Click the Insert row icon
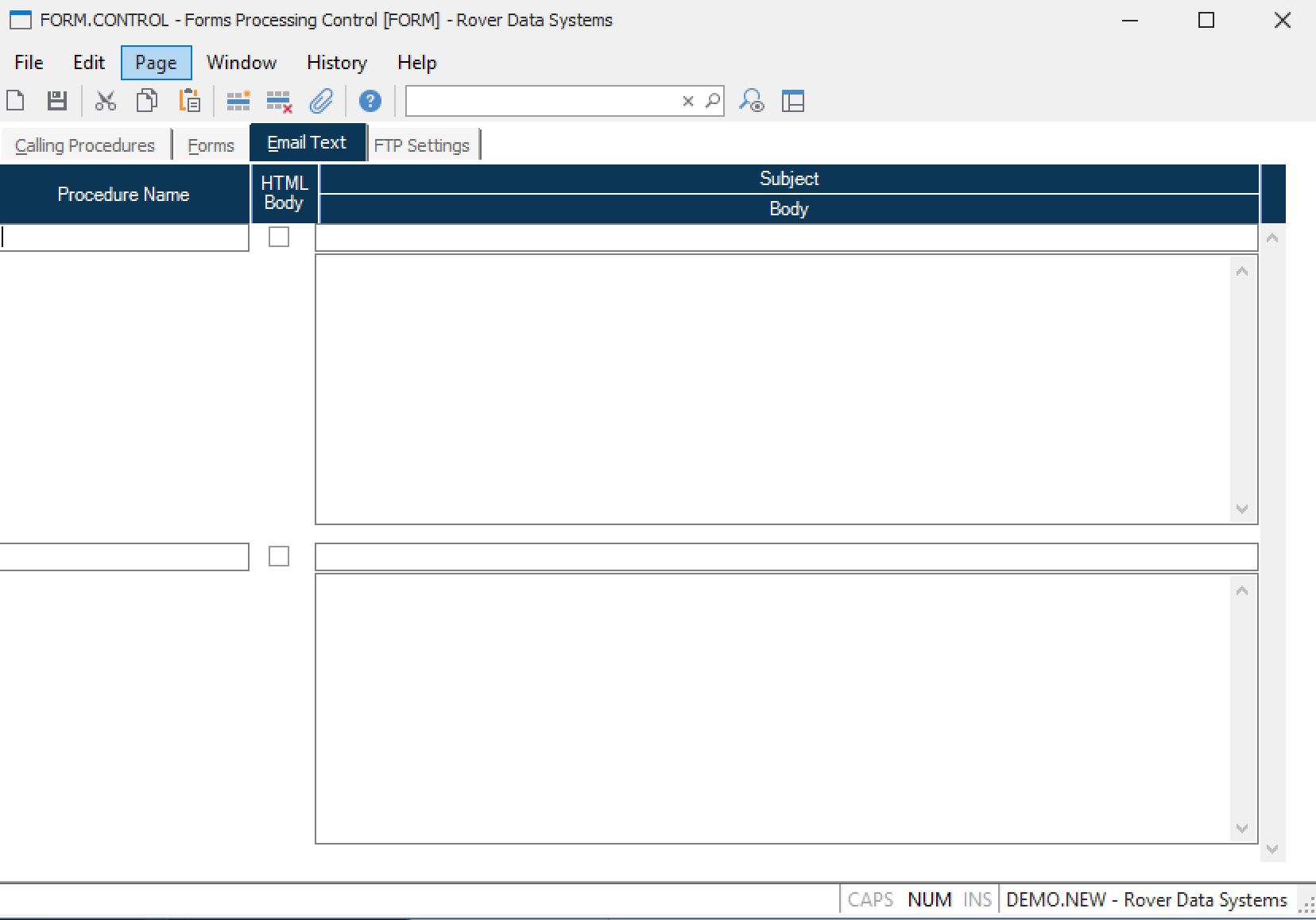Screen dimensions: 1316x920 pyautogui.click(x=238, y=101)
